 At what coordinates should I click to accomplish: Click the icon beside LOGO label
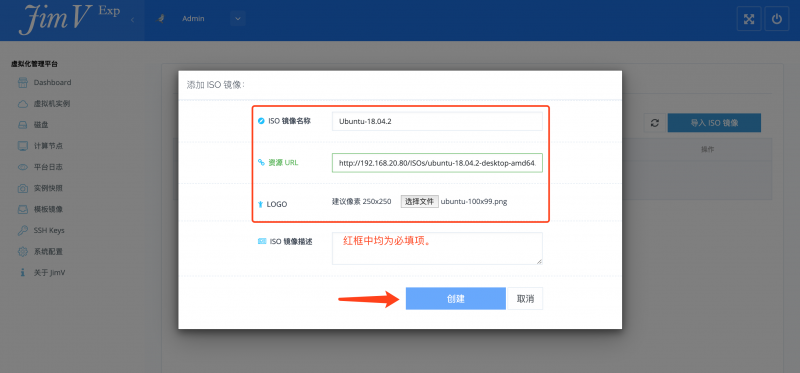[261, 204]
